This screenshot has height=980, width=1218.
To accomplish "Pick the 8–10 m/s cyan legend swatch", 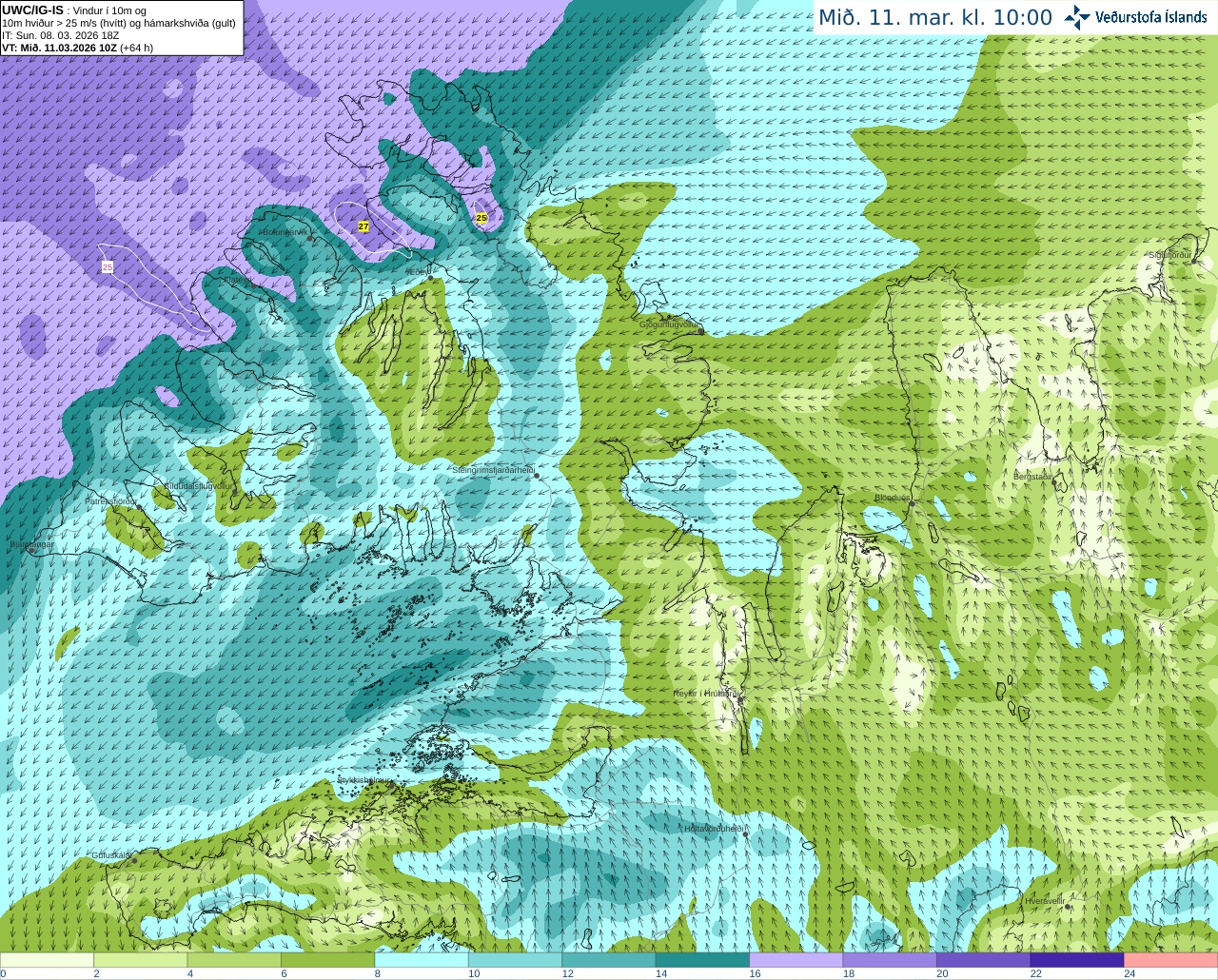I will click(422, 960).
